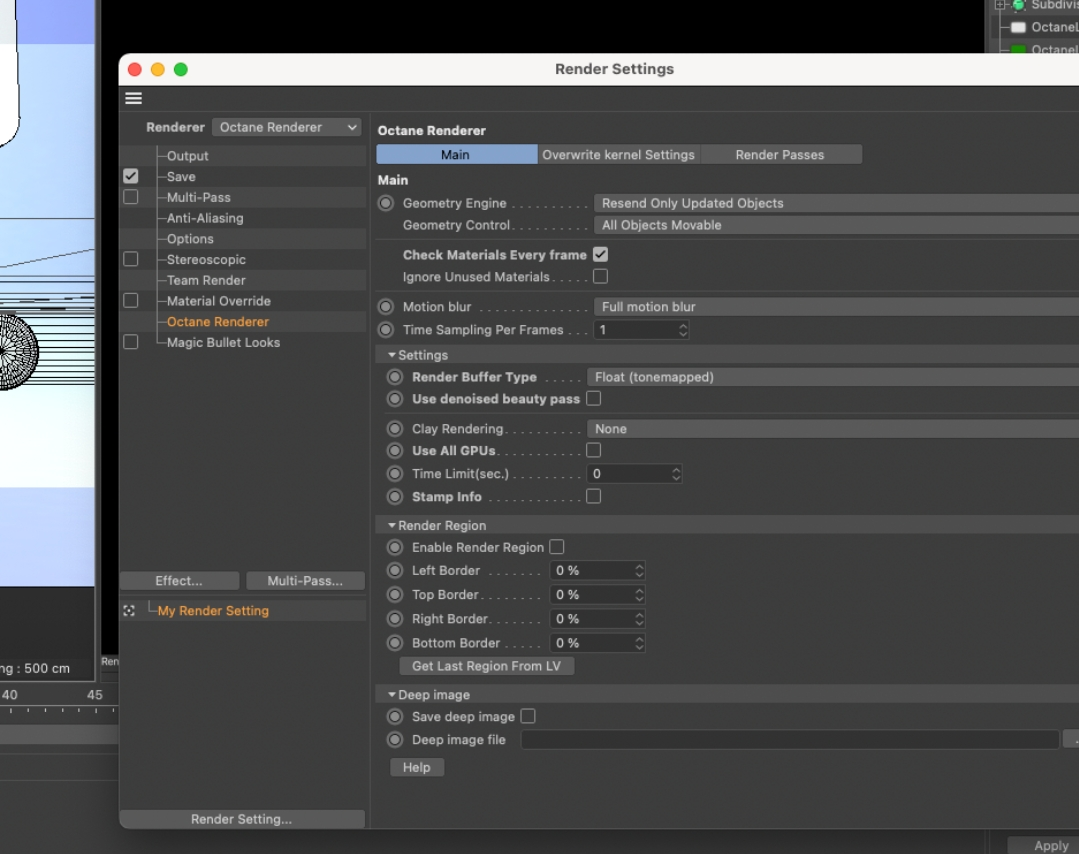
Task: Open Geometry Engine dropdown
Action: [836, 203]
